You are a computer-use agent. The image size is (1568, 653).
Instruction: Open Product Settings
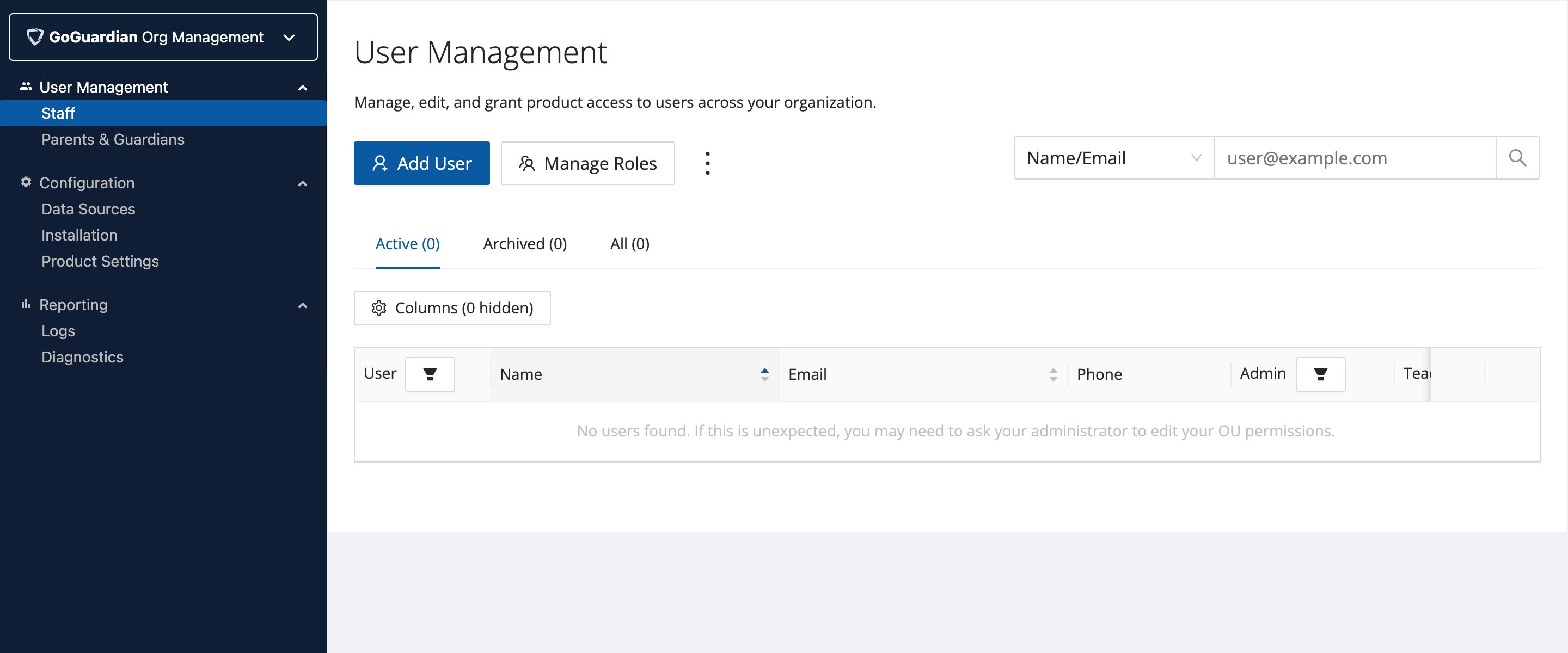point(100,261)
